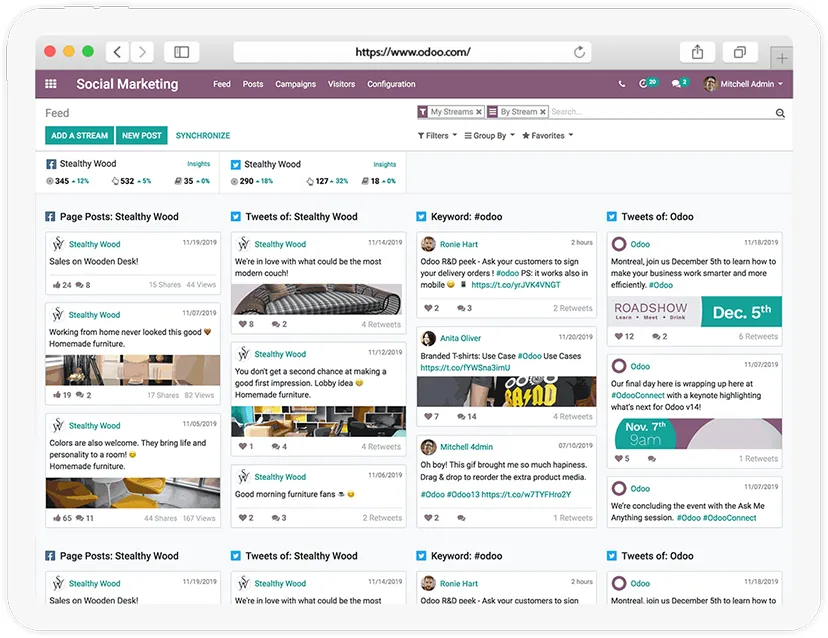828x638 pixels.
Task: Click the '345' Facebook audience stat
Action: click(62, 181)
